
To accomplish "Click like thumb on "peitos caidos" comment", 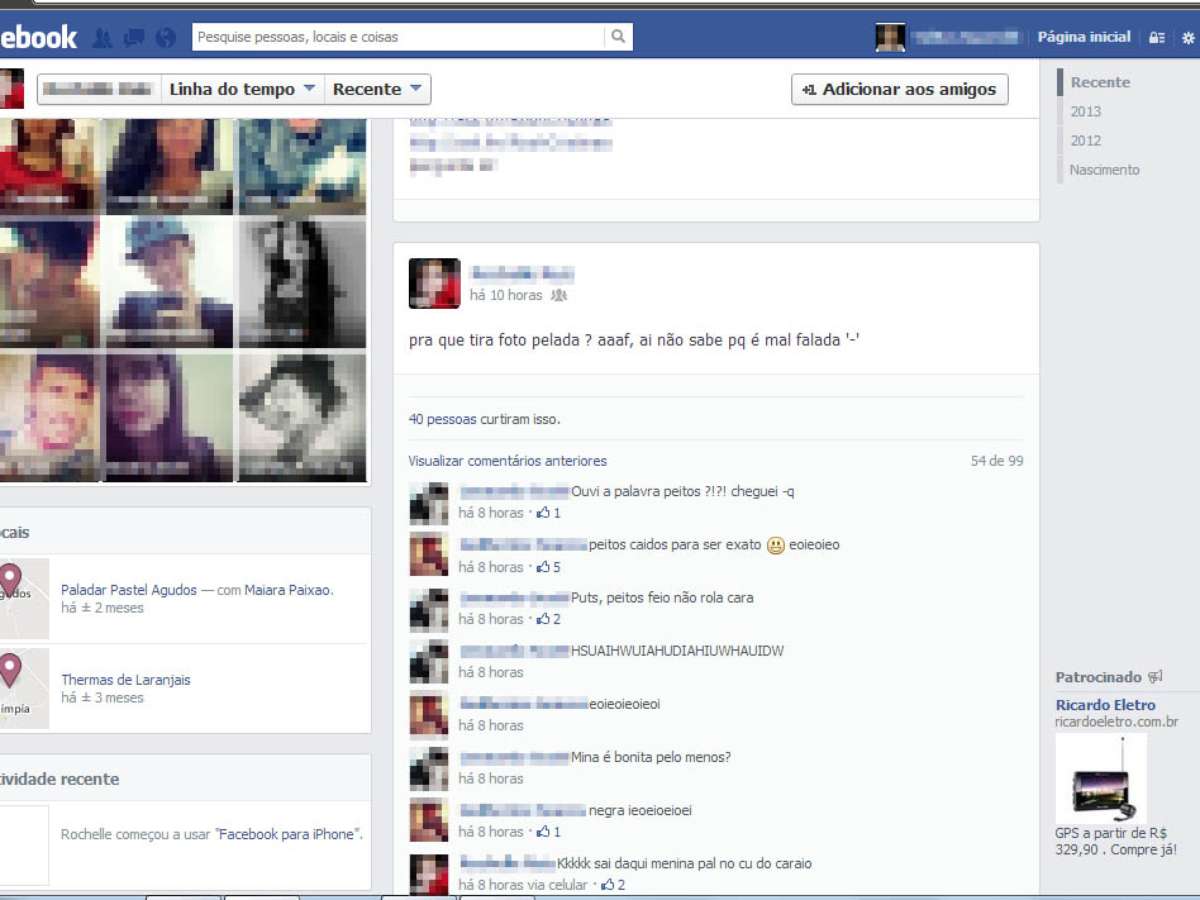I will coord(544,567).
